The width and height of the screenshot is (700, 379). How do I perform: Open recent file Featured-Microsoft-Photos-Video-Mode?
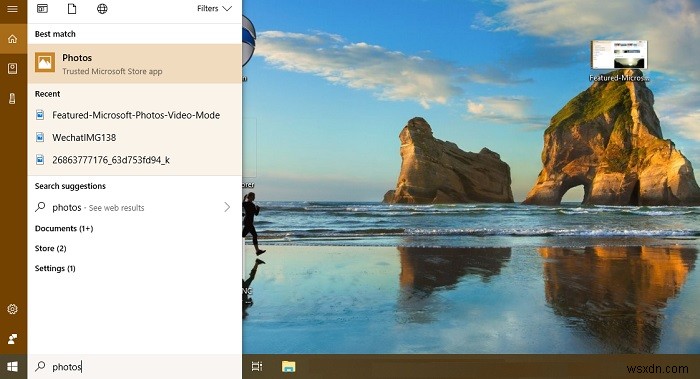tap(135, 115)
